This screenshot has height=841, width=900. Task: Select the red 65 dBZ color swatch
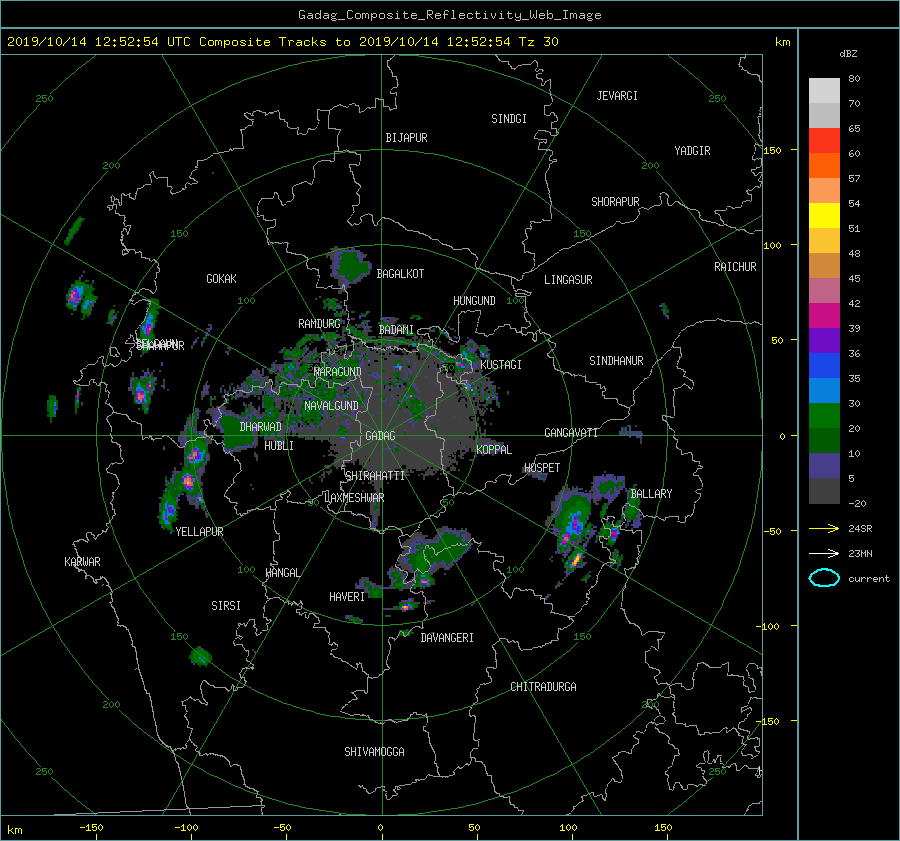point(824,141)
